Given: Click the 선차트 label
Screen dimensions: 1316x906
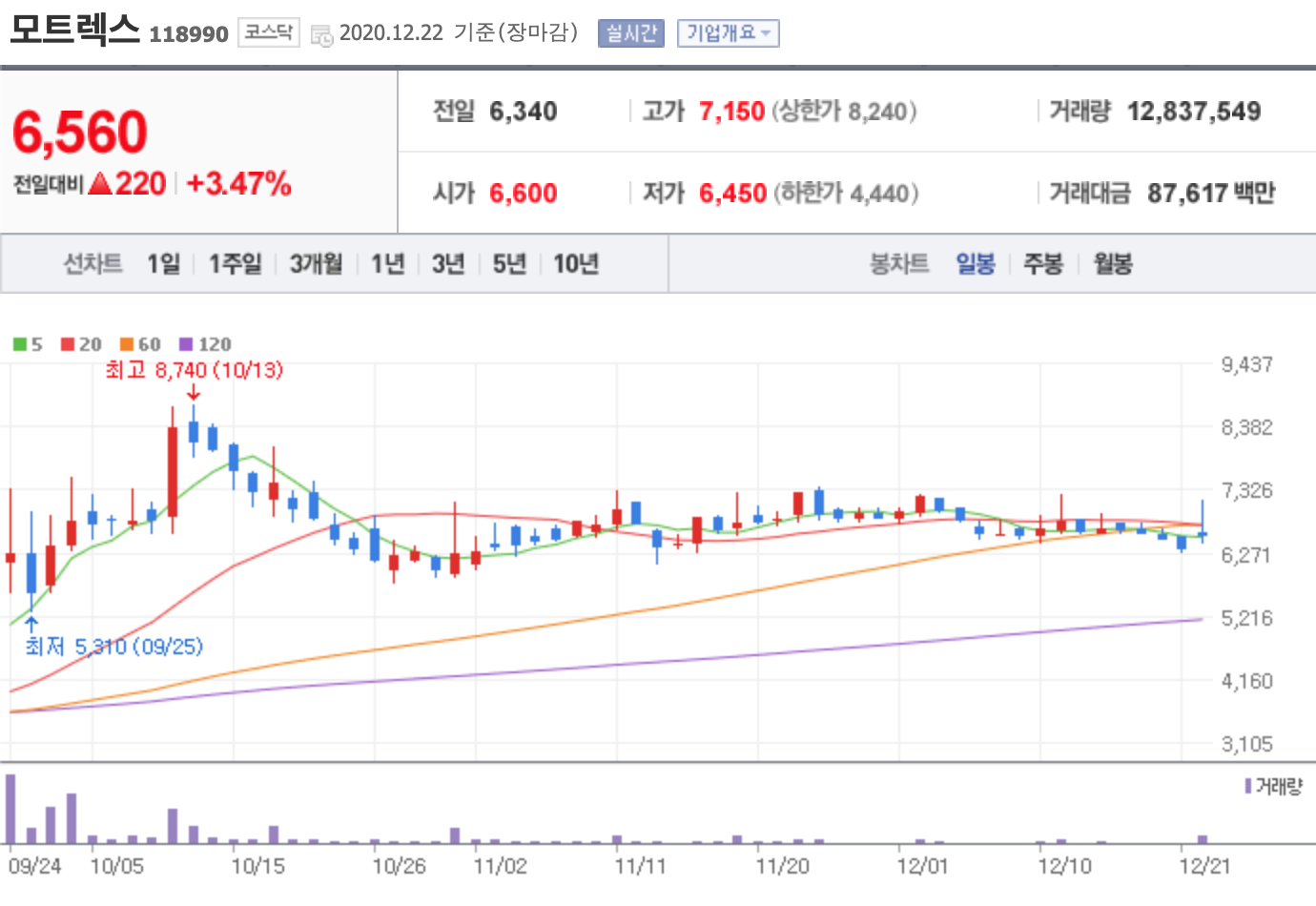Looking at the screenshot, I should click(x=93, y=263).
